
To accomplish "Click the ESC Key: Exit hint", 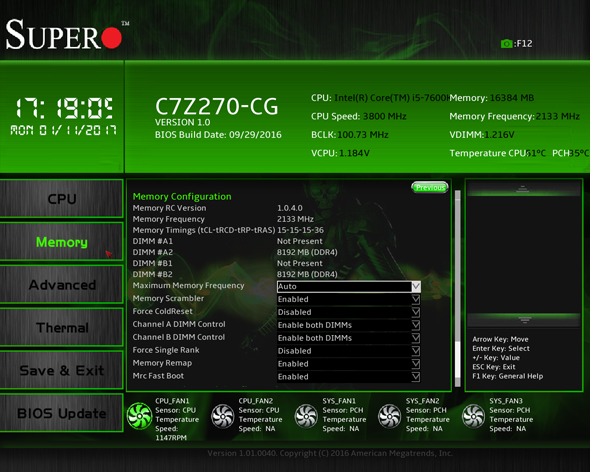I will click(x=494, y=367).
